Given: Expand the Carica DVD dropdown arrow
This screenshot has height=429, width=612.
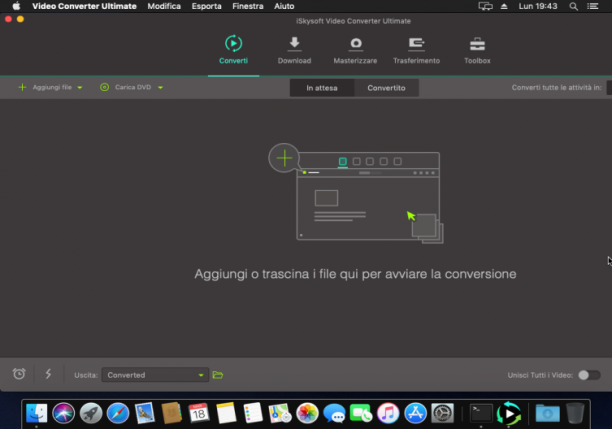Looking at the screenshot, I should 160,88.
